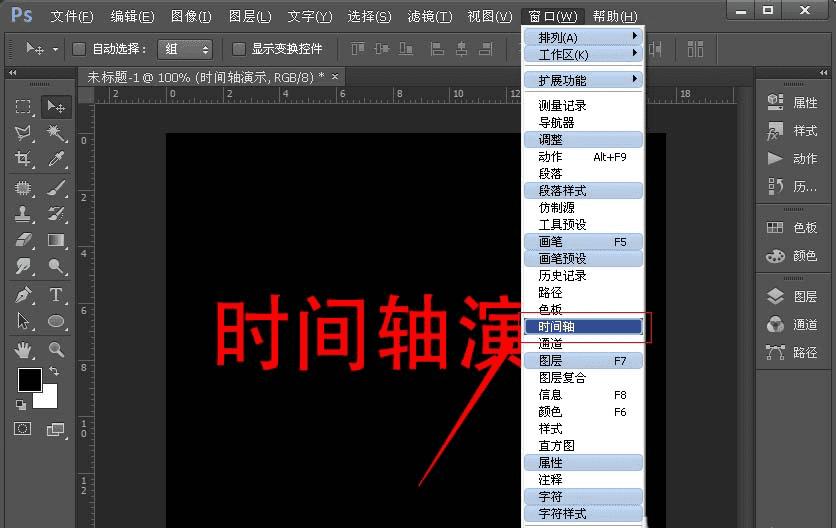Enable the 自动选择 checkbox
This screenshot has width=836, height=528.
point(79,49)
